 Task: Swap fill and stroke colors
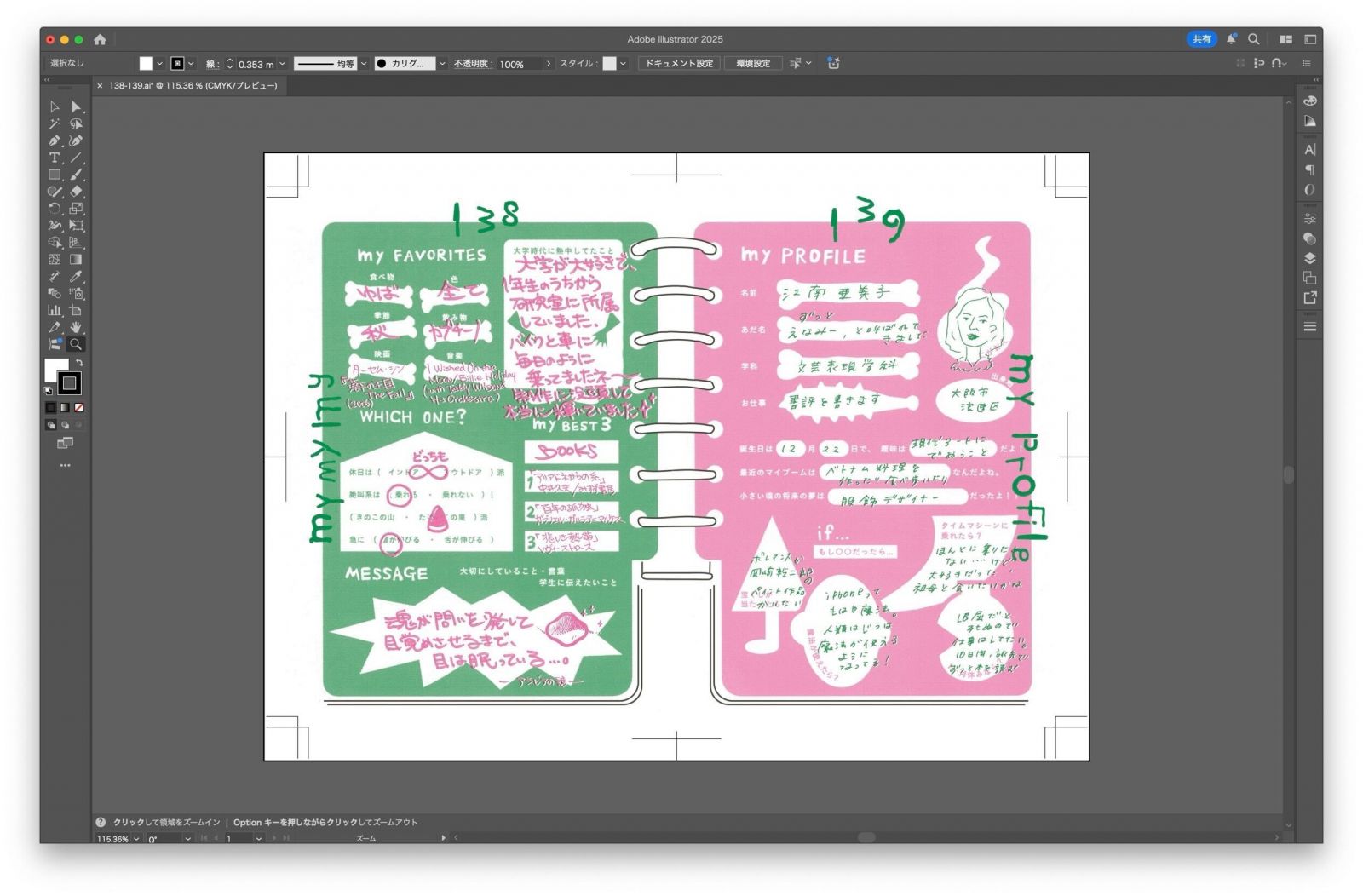79,363
